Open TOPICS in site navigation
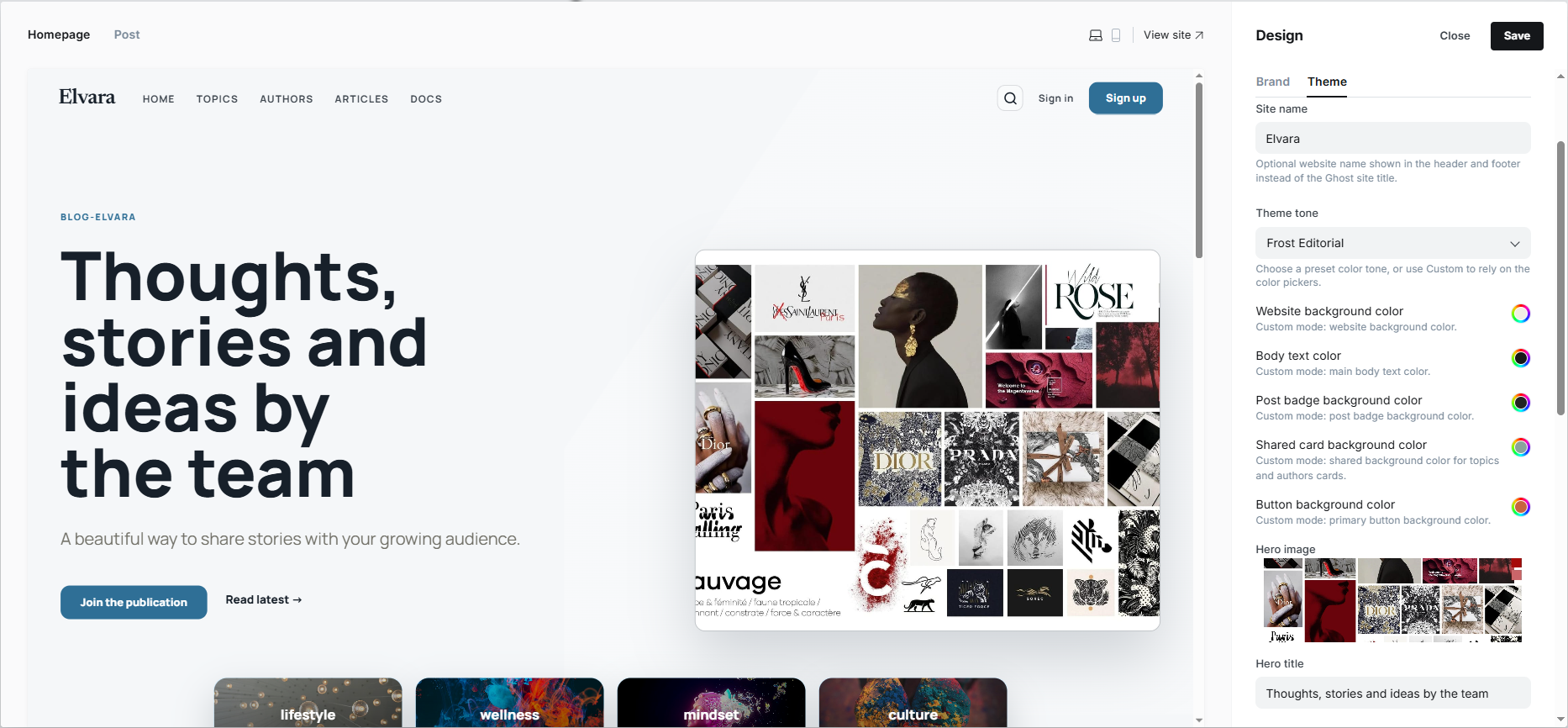1568x728 pixels. tap(217, 99)
